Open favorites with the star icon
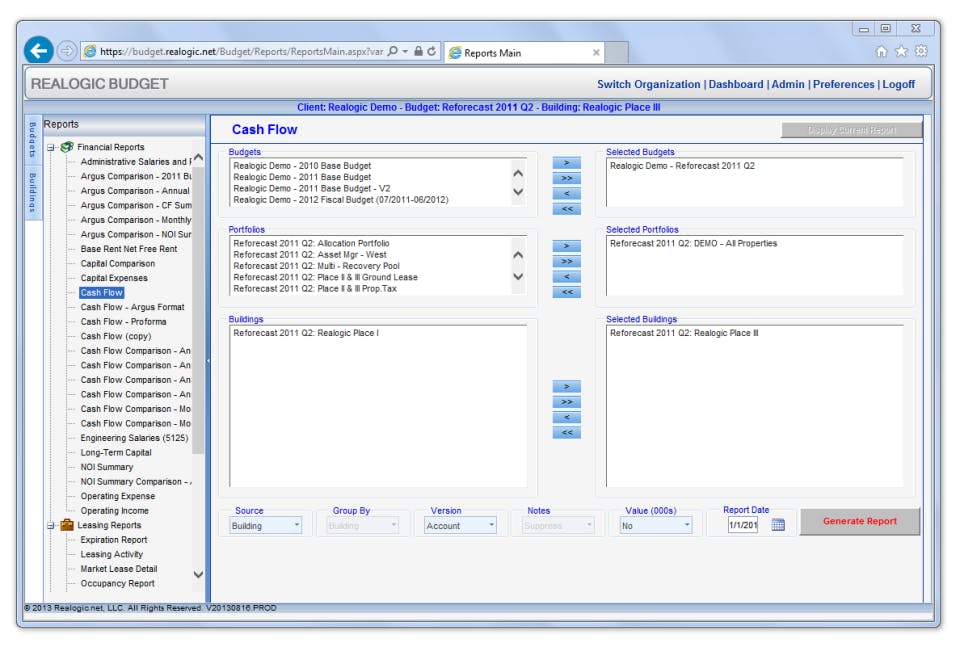960x647 pixels. pos(901,51)
